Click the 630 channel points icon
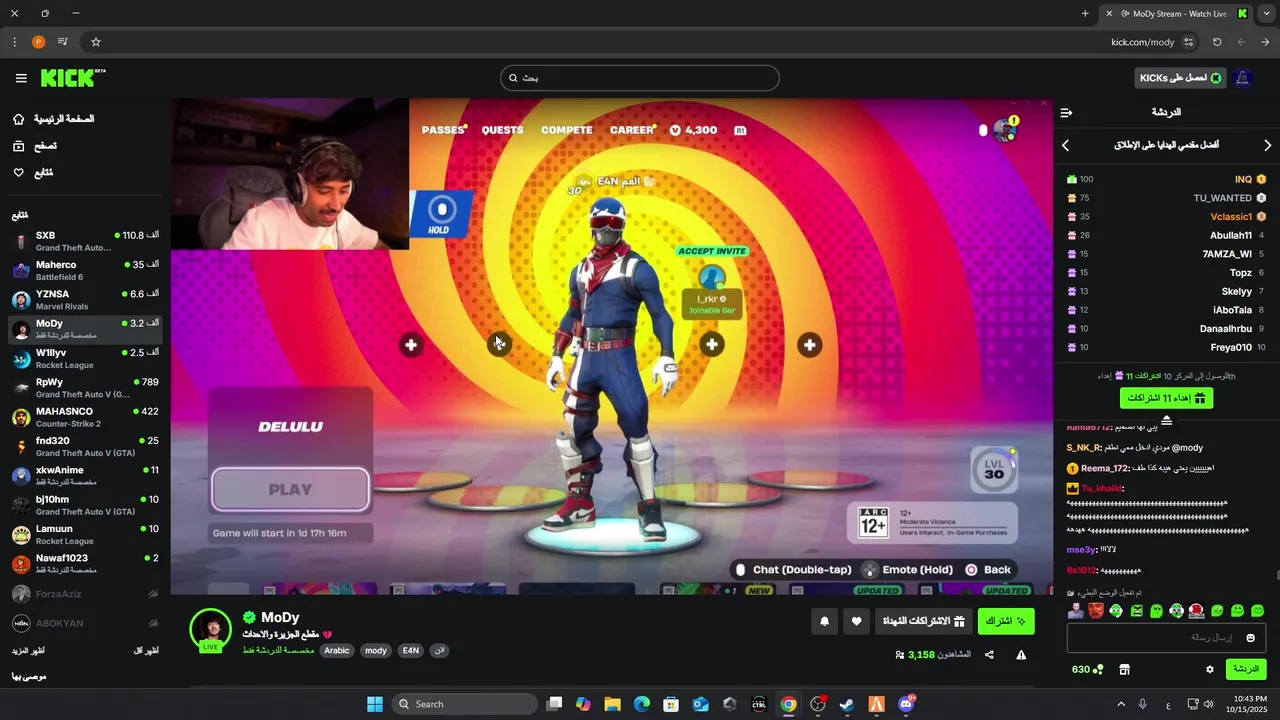 [1087, 669]
